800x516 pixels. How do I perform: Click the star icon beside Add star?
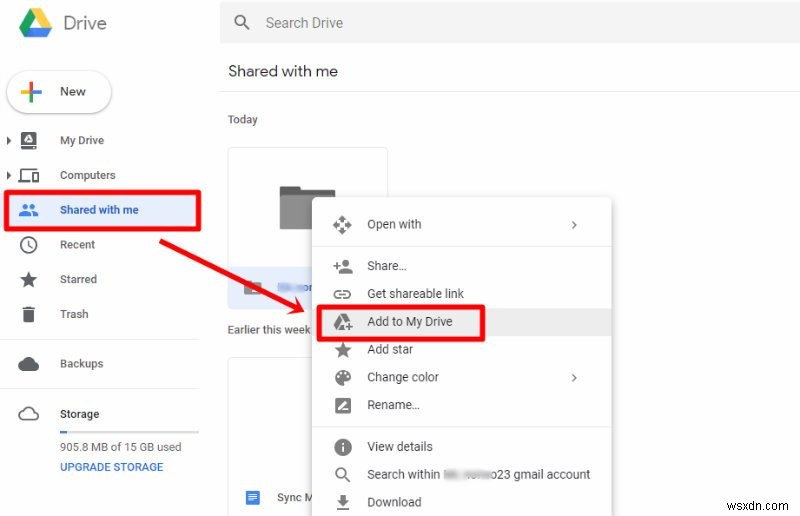tap(343, 350)
